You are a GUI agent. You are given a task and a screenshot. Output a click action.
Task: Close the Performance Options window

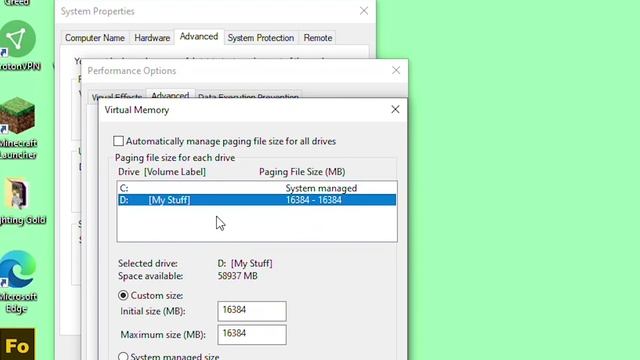pyautogui.click(x=396, y=70)
